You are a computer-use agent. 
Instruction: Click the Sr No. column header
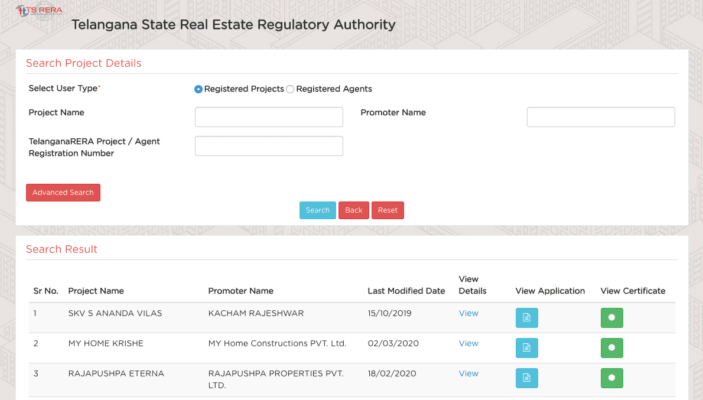click(46, 291)
